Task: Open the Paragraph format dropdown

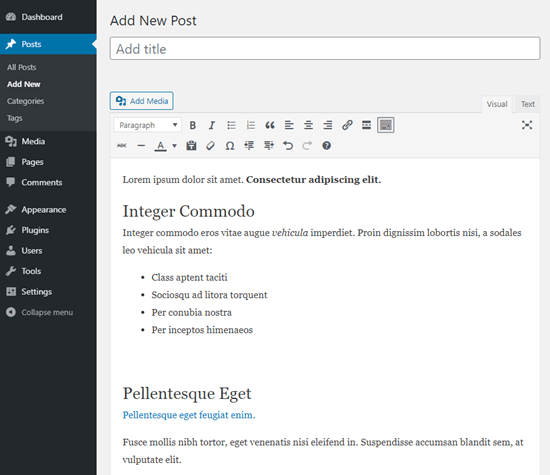Action: coord(148,125)
